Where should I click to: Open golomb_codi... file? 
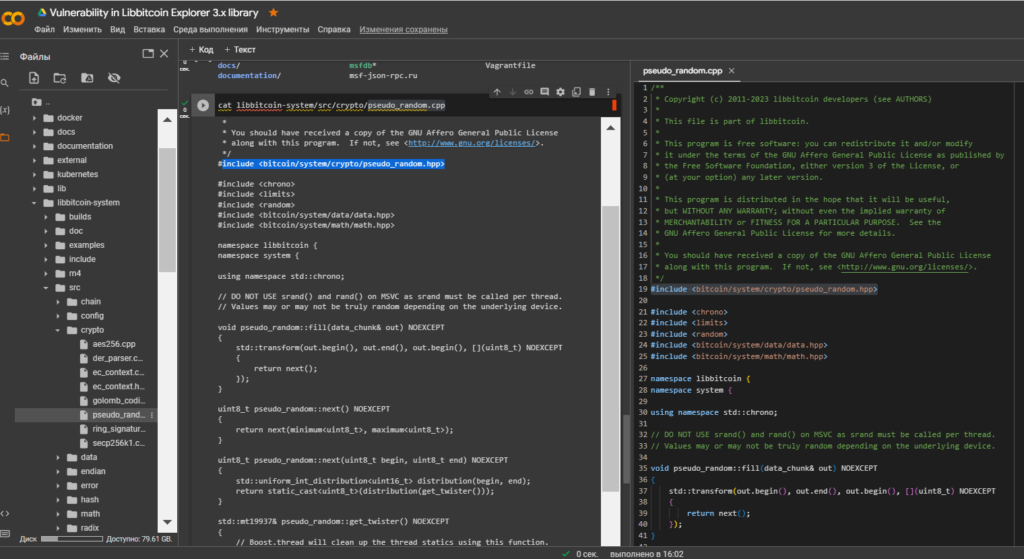(118, 401)
